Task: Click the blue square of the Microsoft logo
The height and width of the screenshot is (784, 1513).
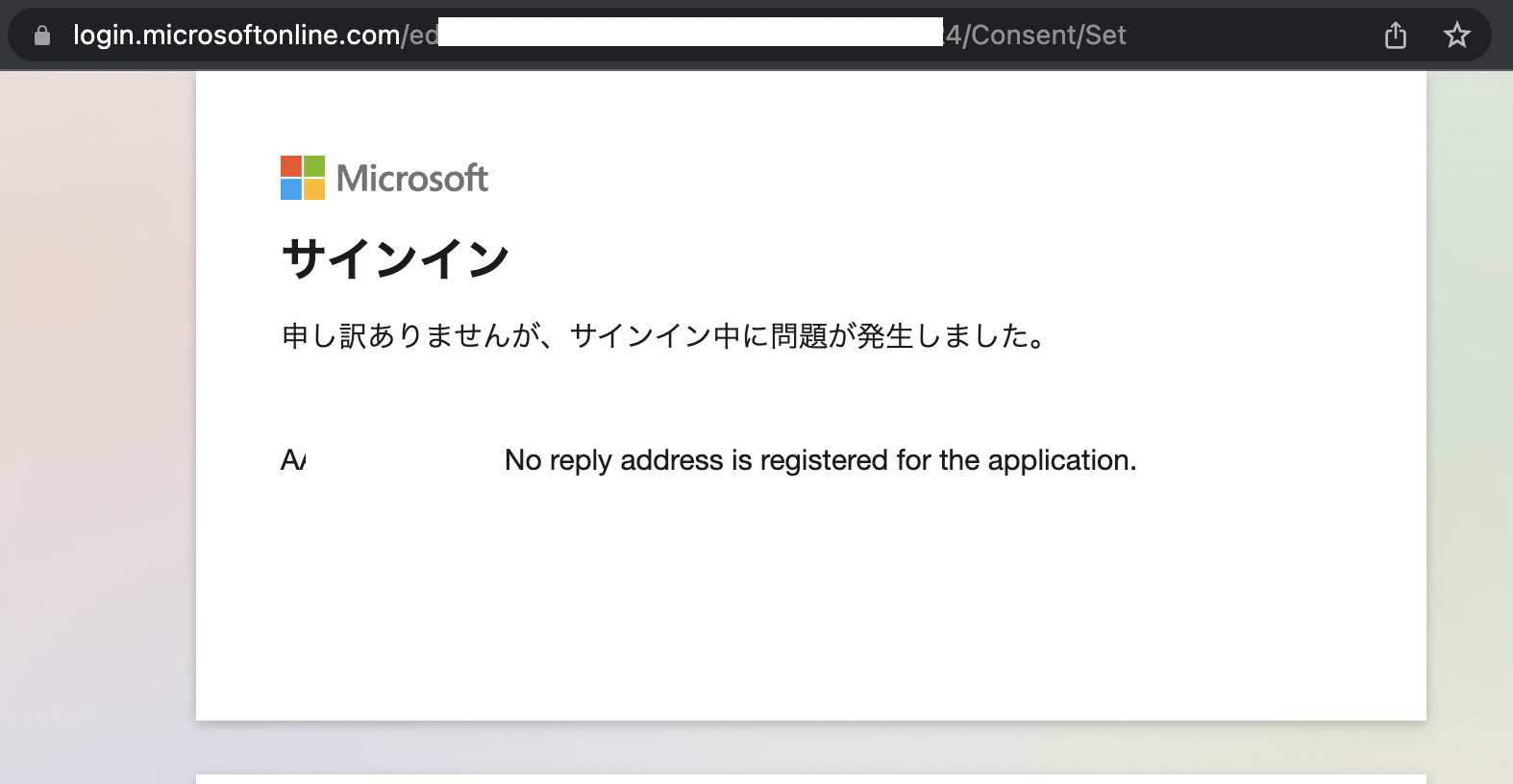Action: point(289,190)
